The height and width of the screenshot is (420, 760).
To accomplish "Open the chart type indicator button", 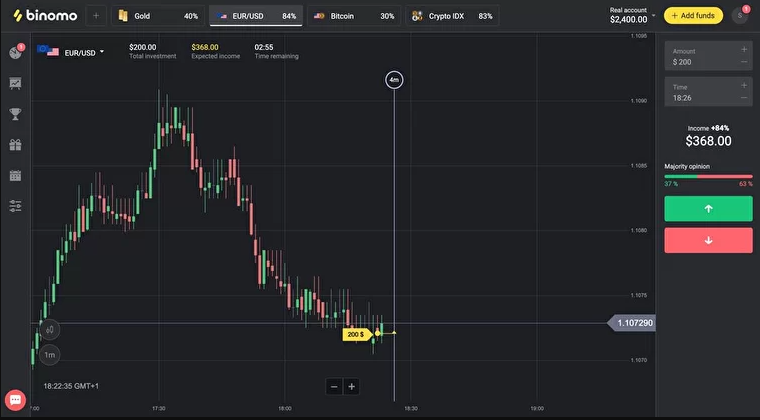I will point(49,330).
